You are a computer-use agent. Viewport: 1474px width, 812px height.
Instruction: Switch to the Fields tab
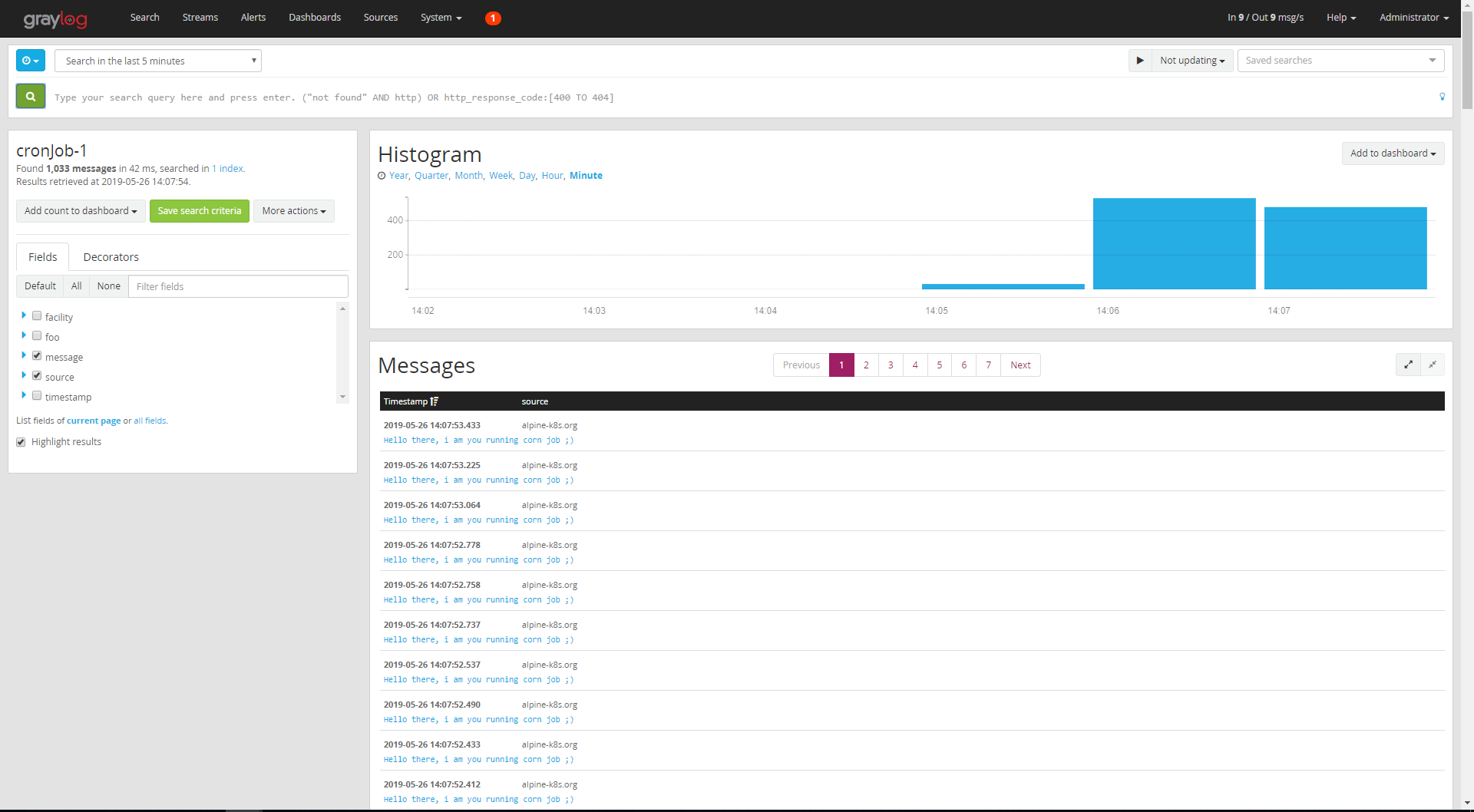tap(43, 257)
